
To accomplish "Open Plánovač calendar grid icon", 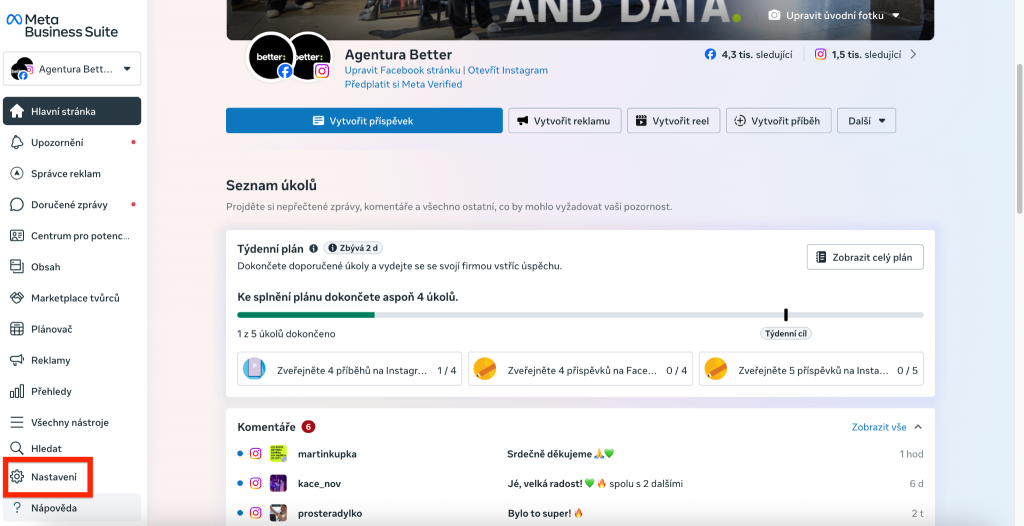I will pos(17,329).
